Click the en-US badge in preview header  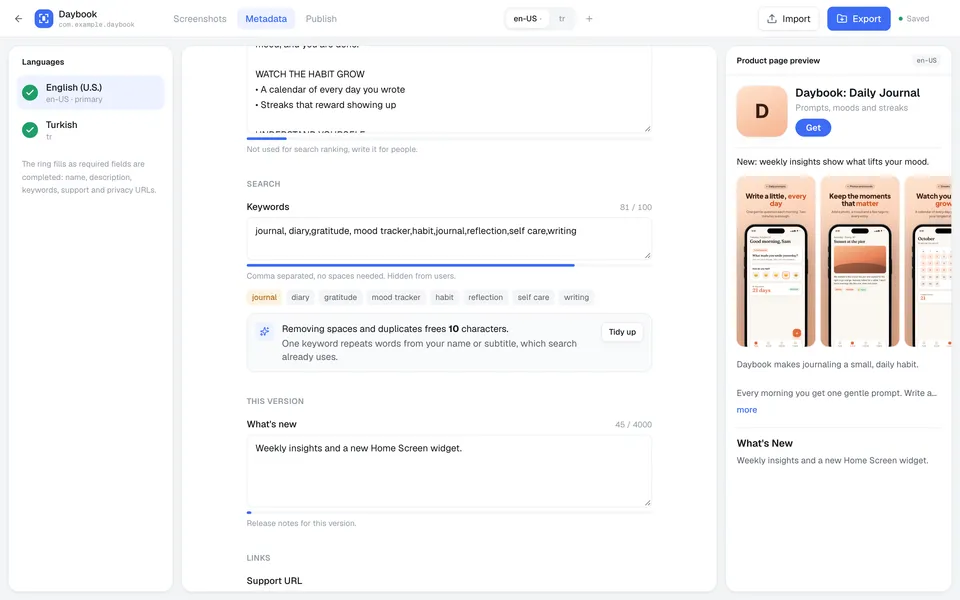926,61
